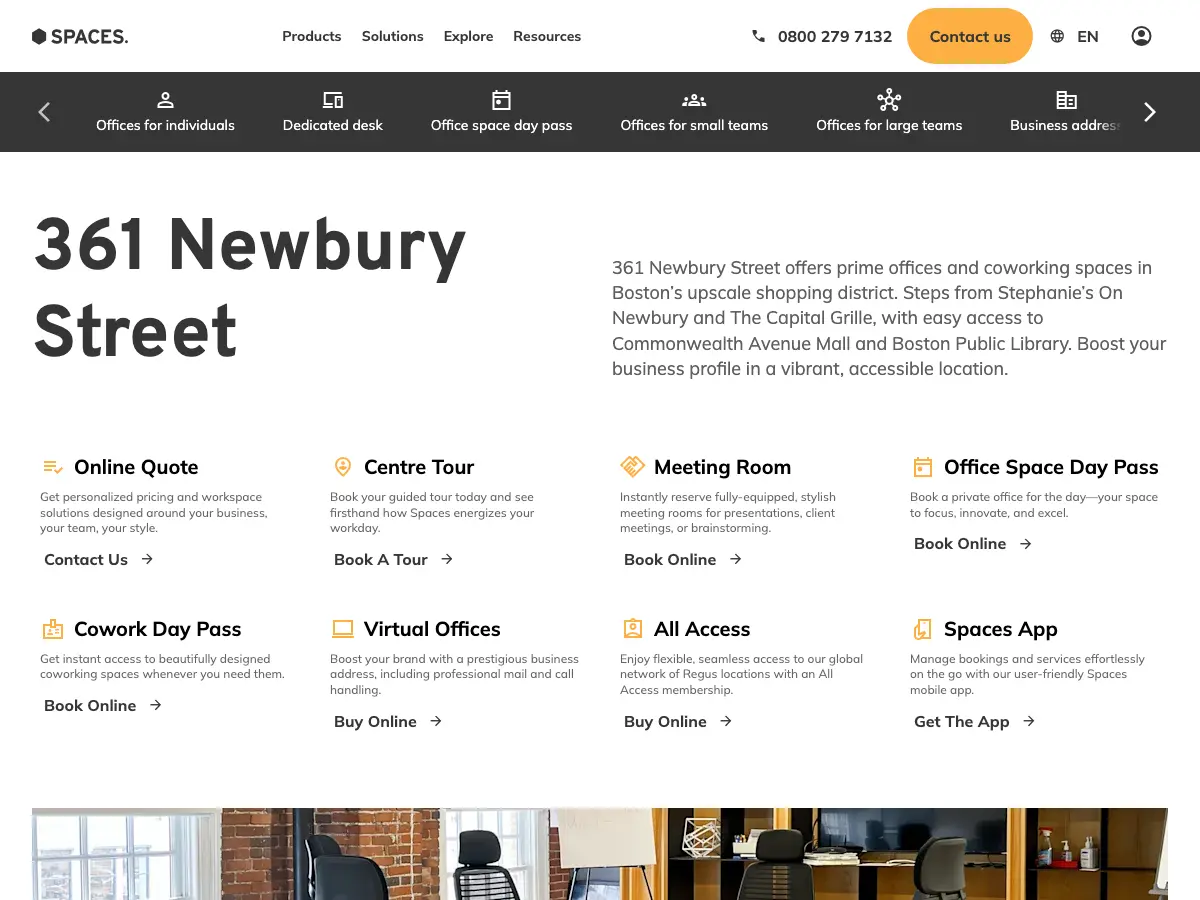Show next items in the product carousel

click(1150, 112)
